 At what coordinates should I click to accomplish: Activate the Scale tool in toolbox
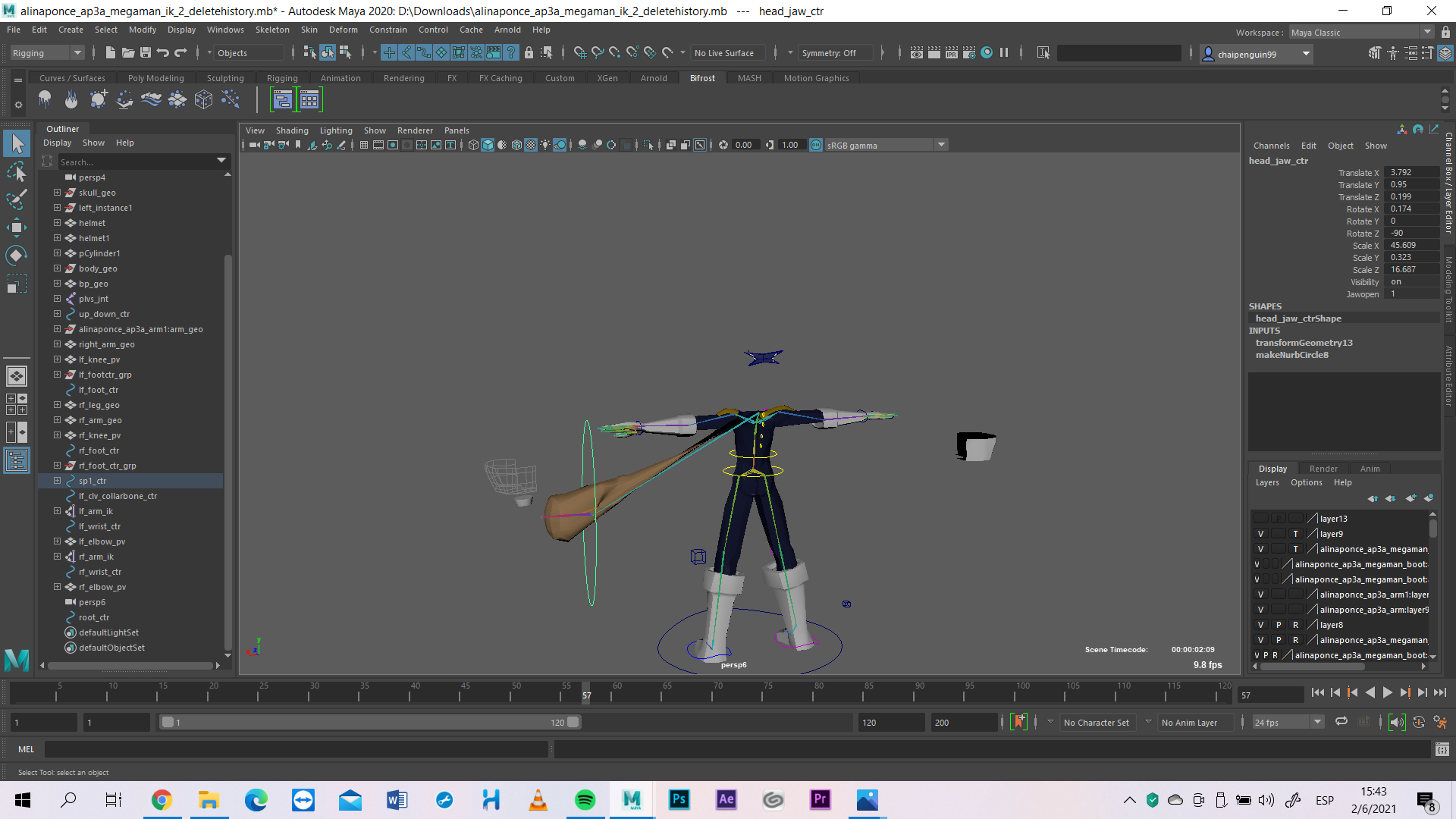(x=17, y=284)
